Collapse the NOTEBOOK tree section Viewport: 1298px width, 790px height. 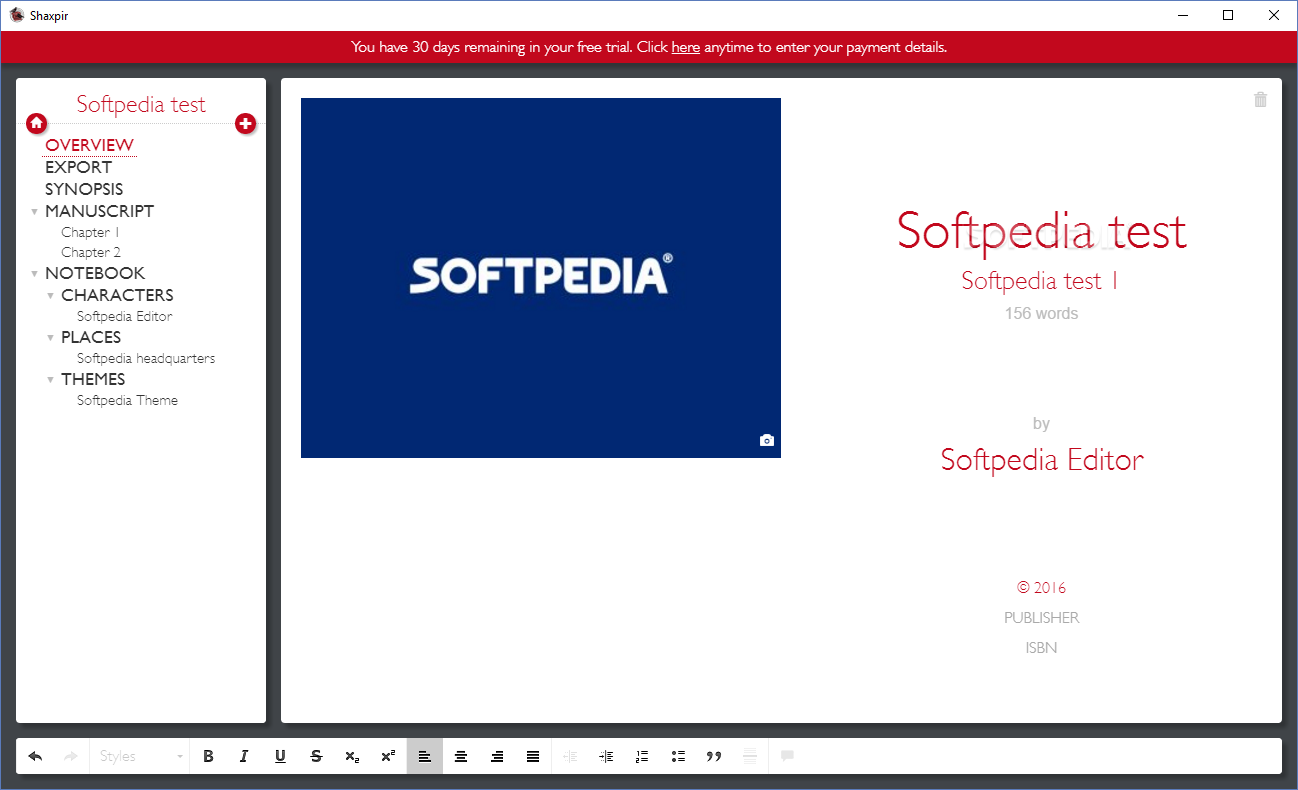[x=34, y=274]
